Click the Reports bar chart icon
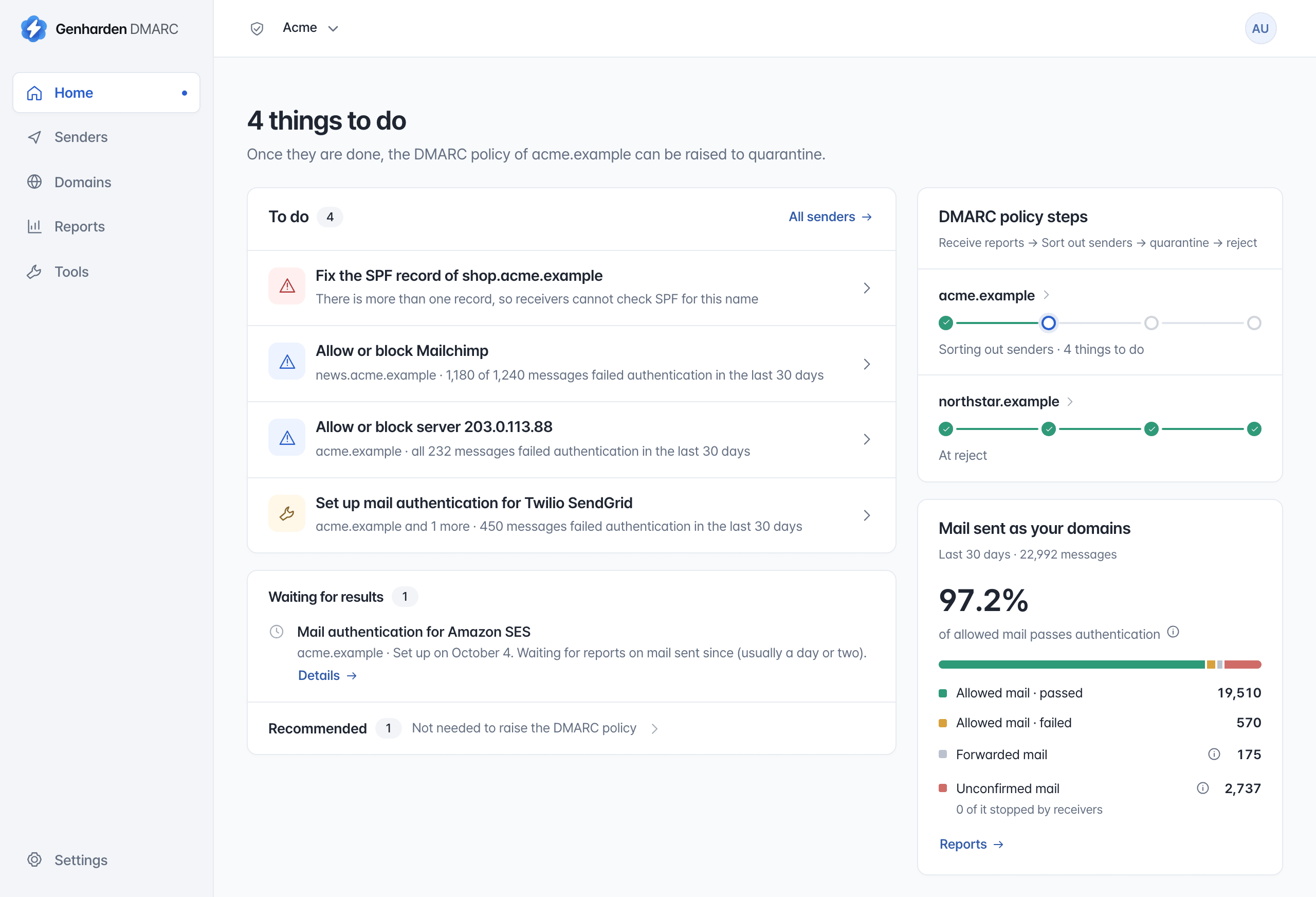Image resolution: width=1316 pixels, height=897 pixels. pyautogui.click(x=34, y=227)
